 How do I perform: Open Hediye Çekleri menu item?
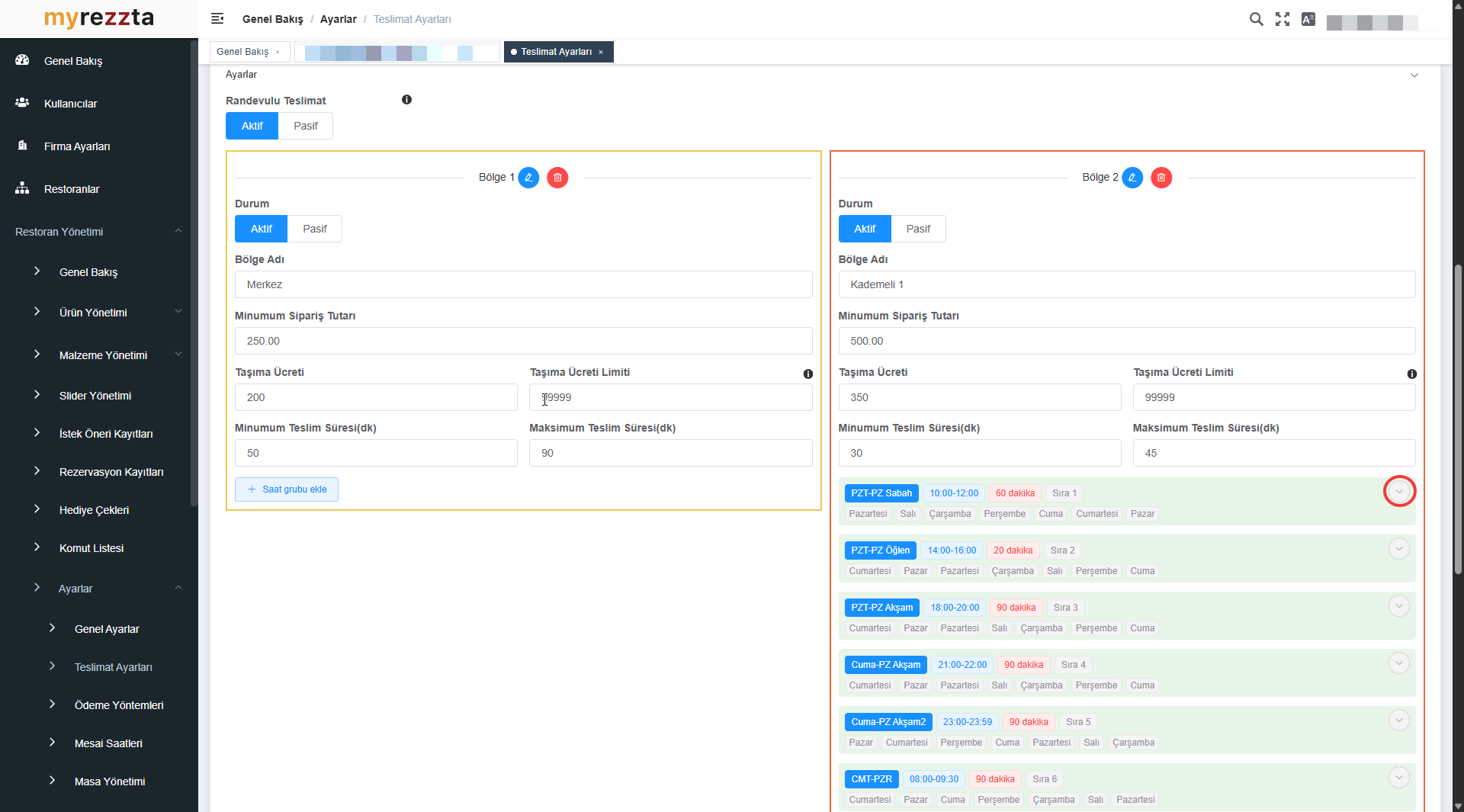point(95,510)
